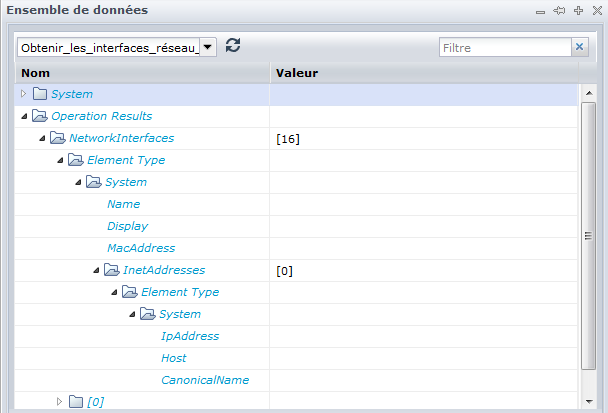
Task: Click the scroll down arrow
Action: (589, 402)
